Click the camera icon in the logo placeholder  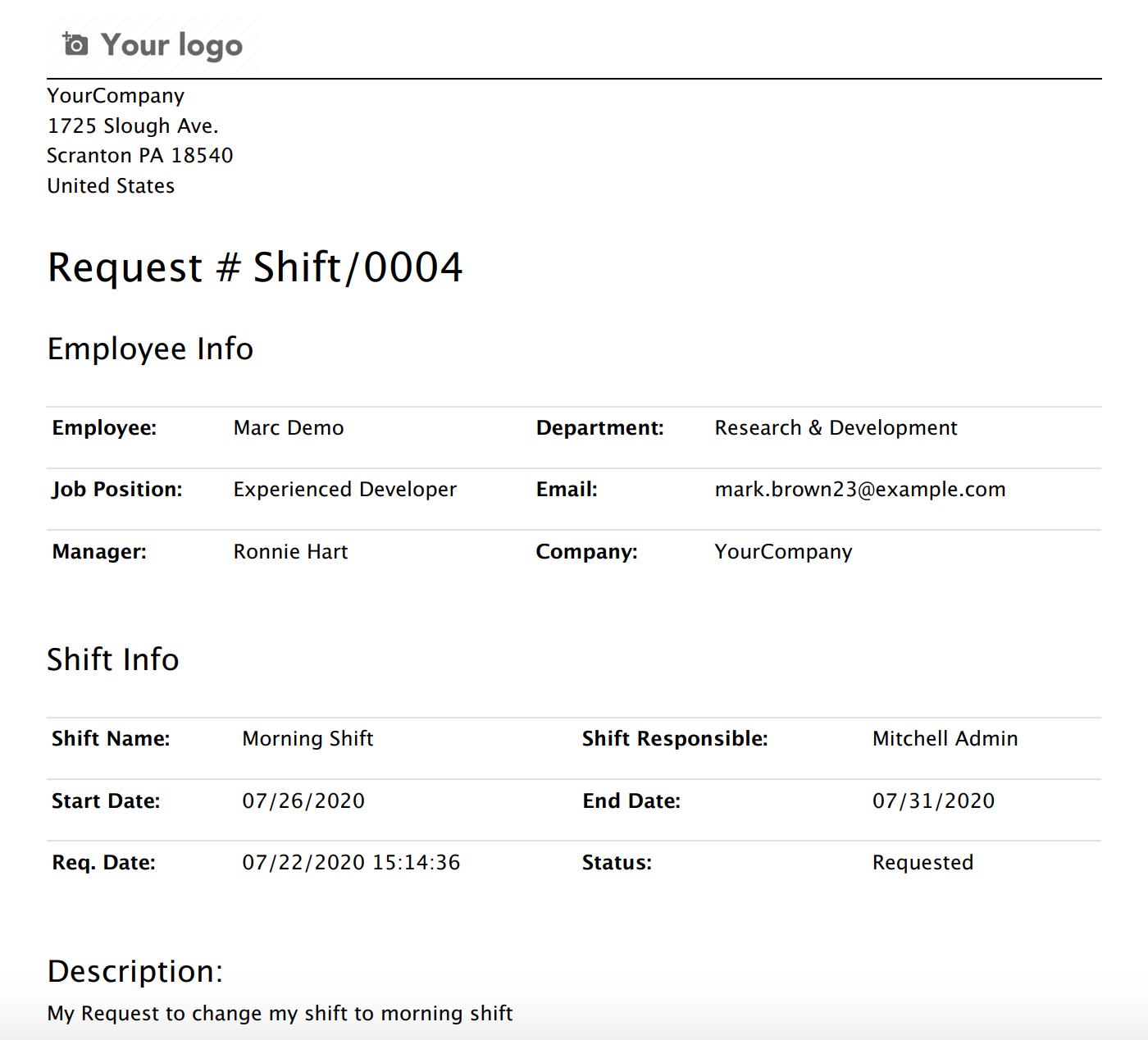[75, 44]
